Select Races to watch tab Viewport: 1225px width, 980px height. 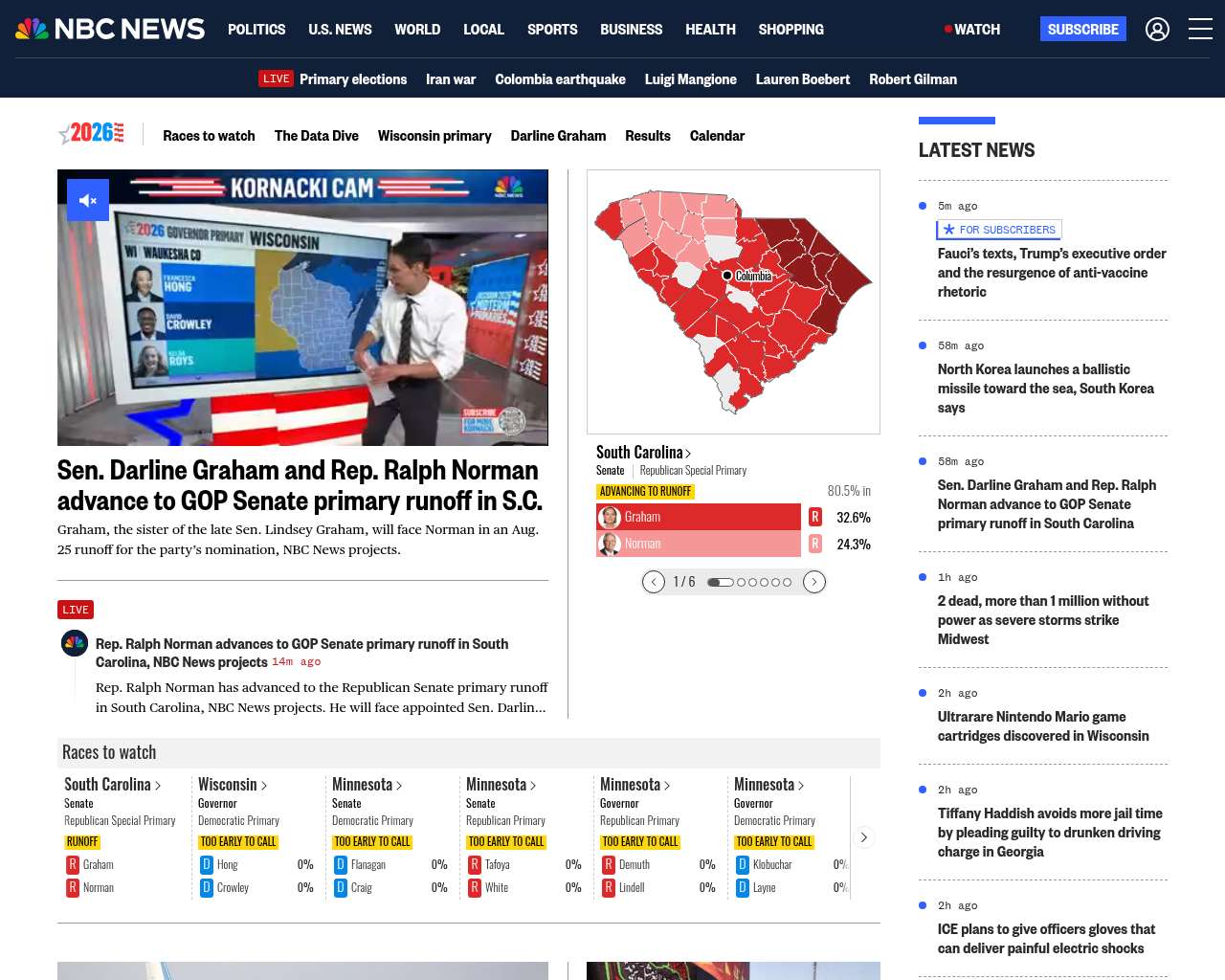pyautogui.click(x=209, y=136)
